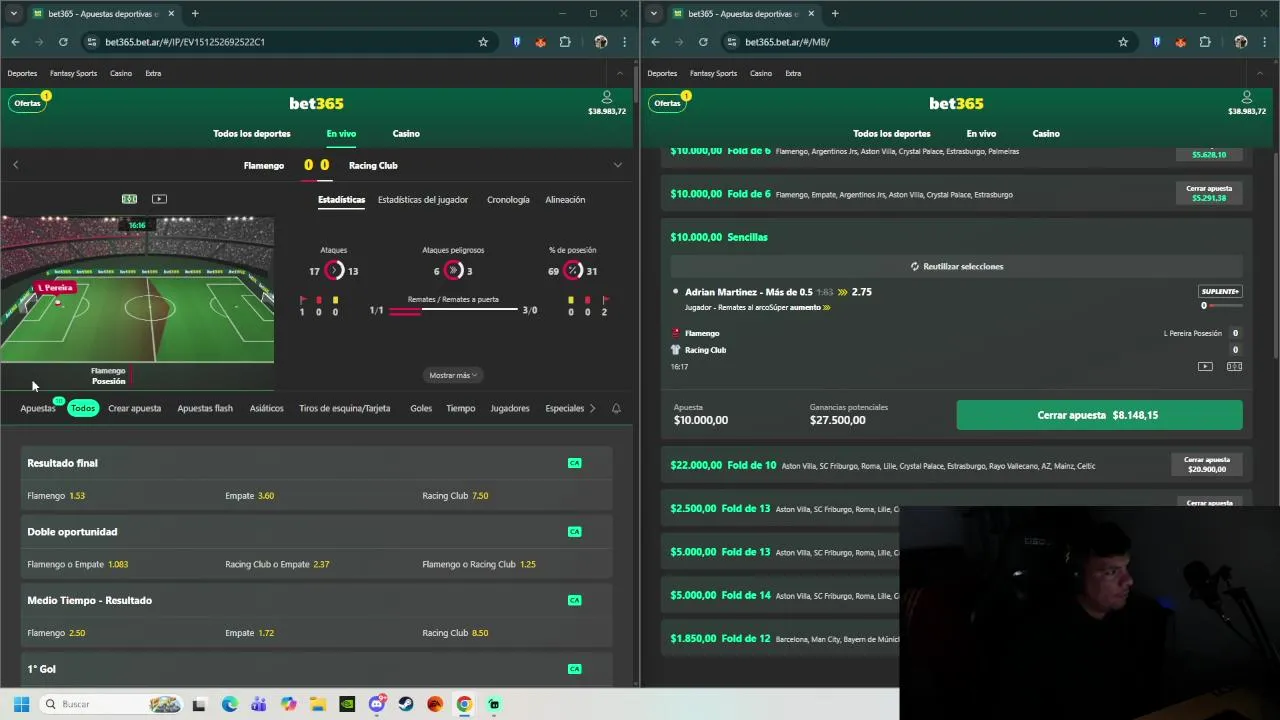Go back with the arrow left of Flamengo score
1280x720 pixels.
pyautogui.click(x=15, y=165)
